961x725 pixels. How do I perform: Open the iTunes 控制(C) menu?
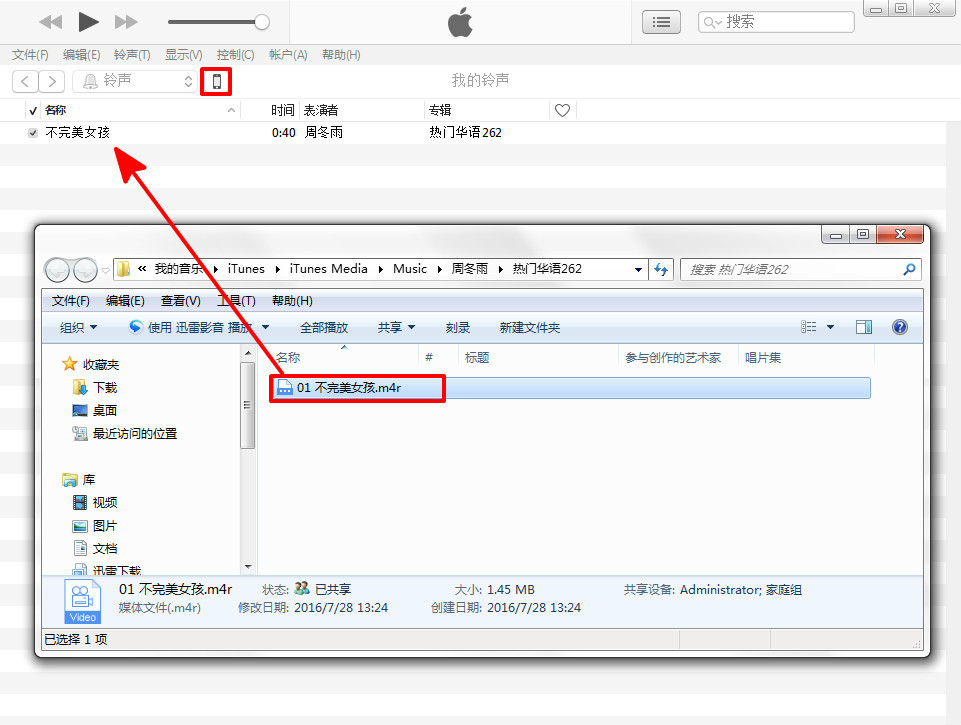click(235, 55)
